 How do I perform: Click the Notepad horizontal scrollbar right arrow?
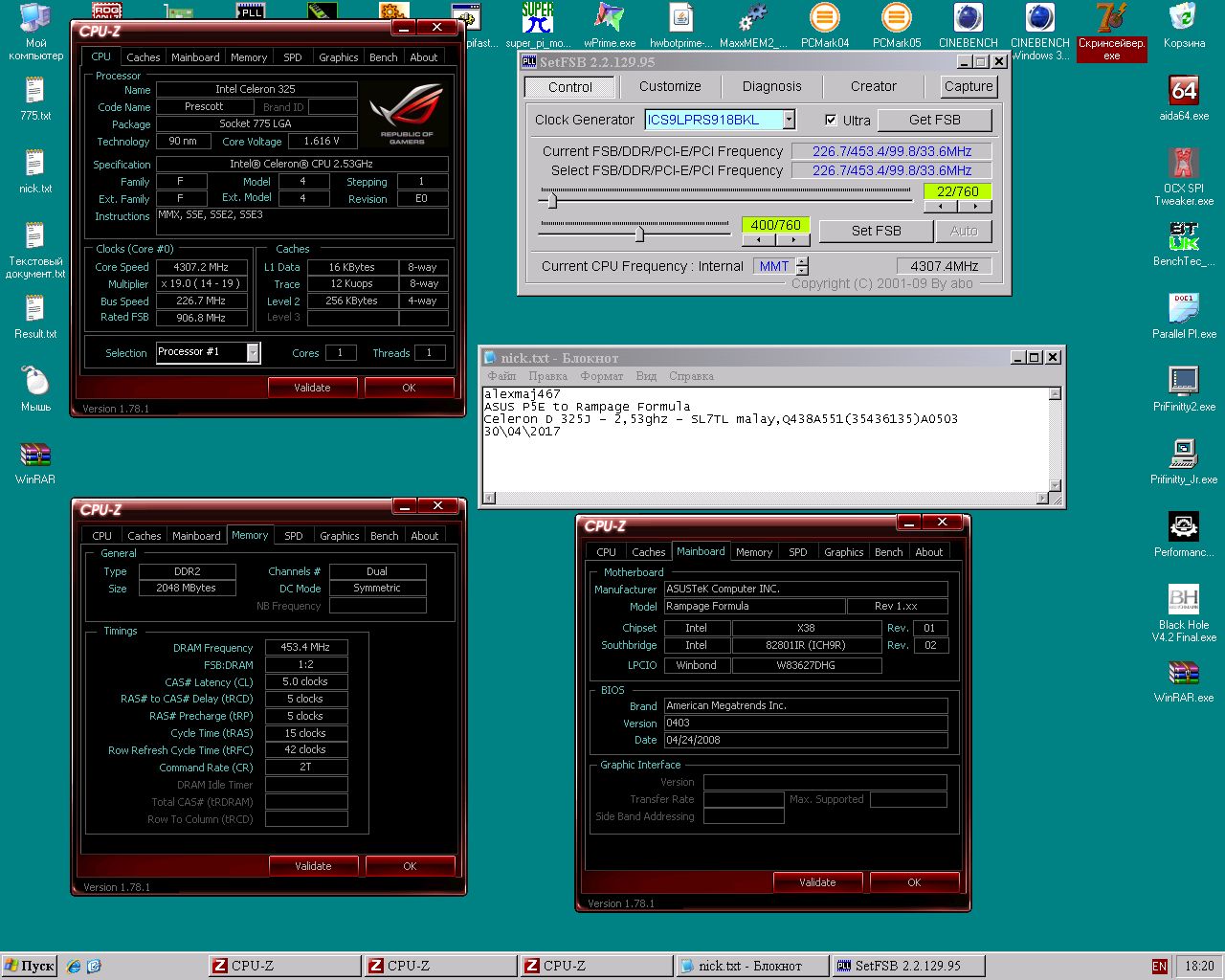(1042, 498)
